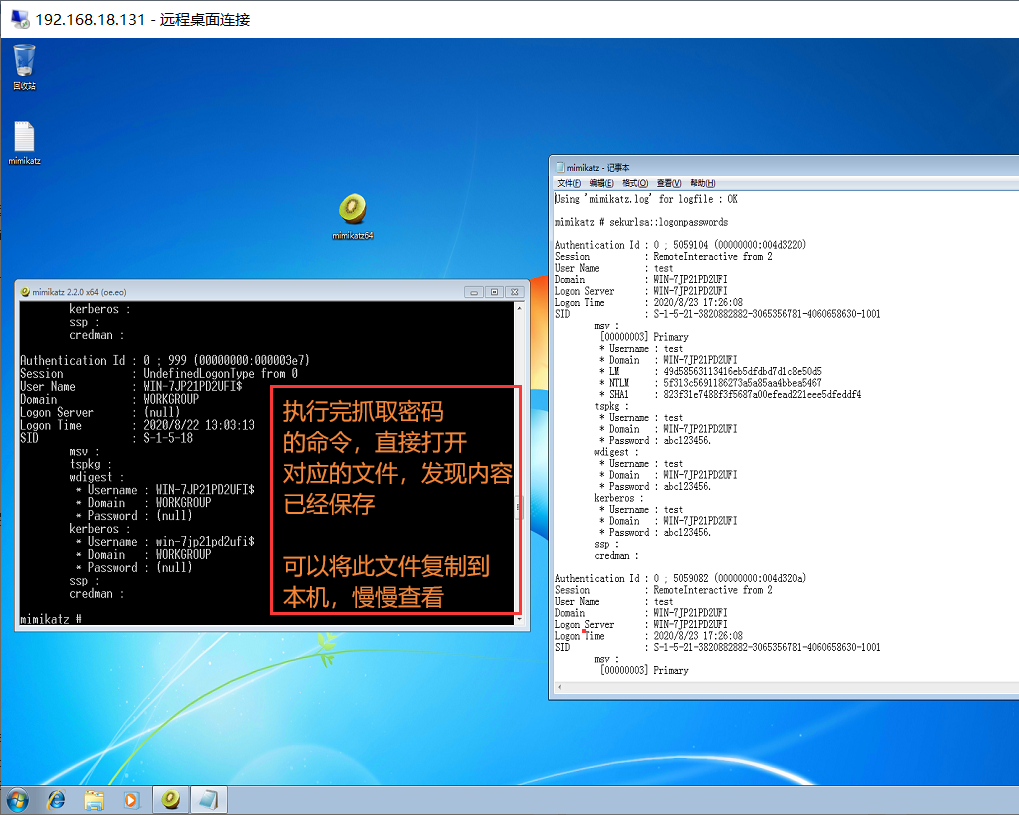Click console 'Logon Time 2020/8/22 13:03:13' line
This screenshot has width=1019, height=815.
click(x=138, y=425)
